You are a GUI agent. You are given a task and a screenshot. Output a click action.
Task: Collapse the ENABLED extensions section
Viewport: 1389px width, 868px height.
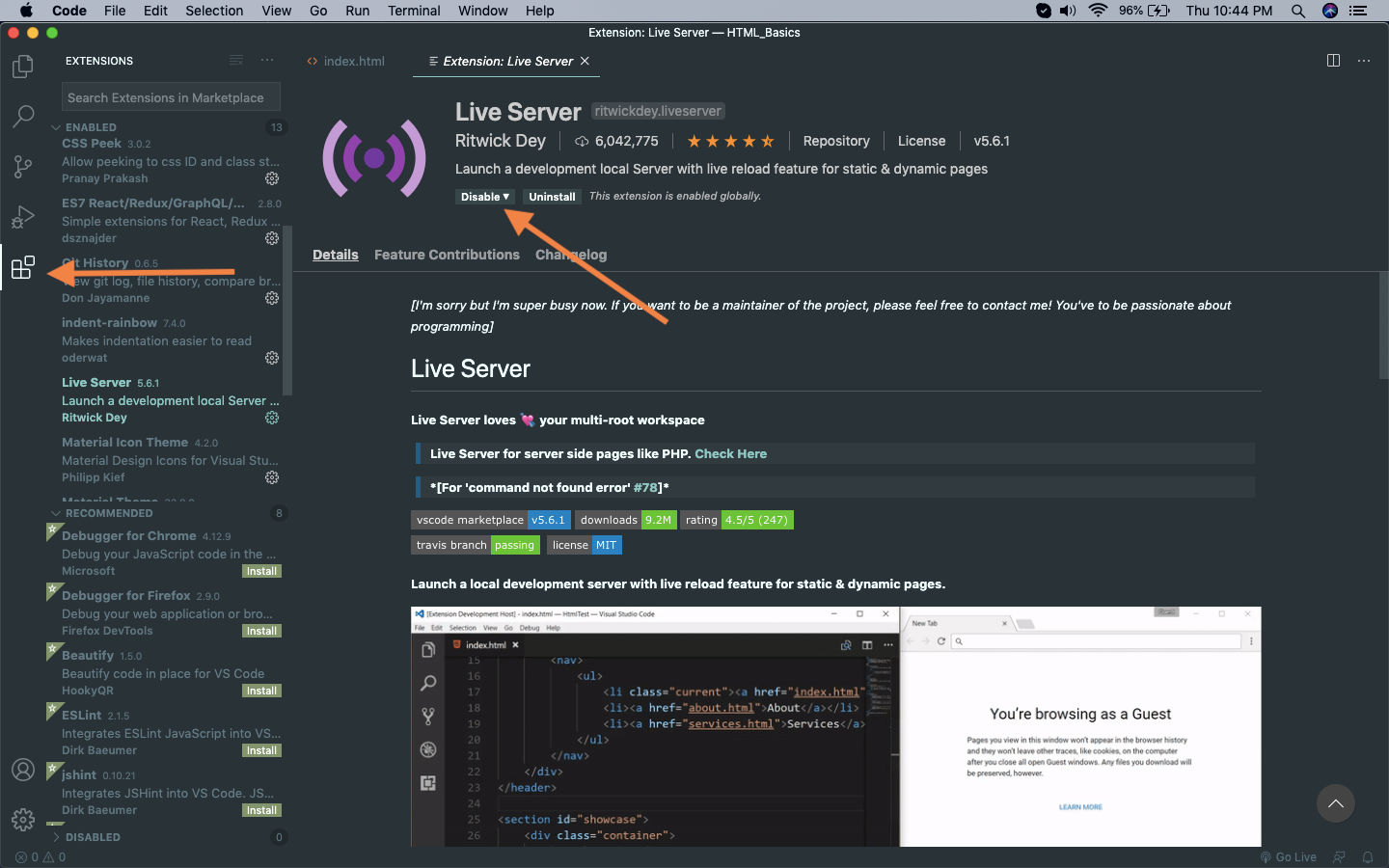(x=91, y=127)
